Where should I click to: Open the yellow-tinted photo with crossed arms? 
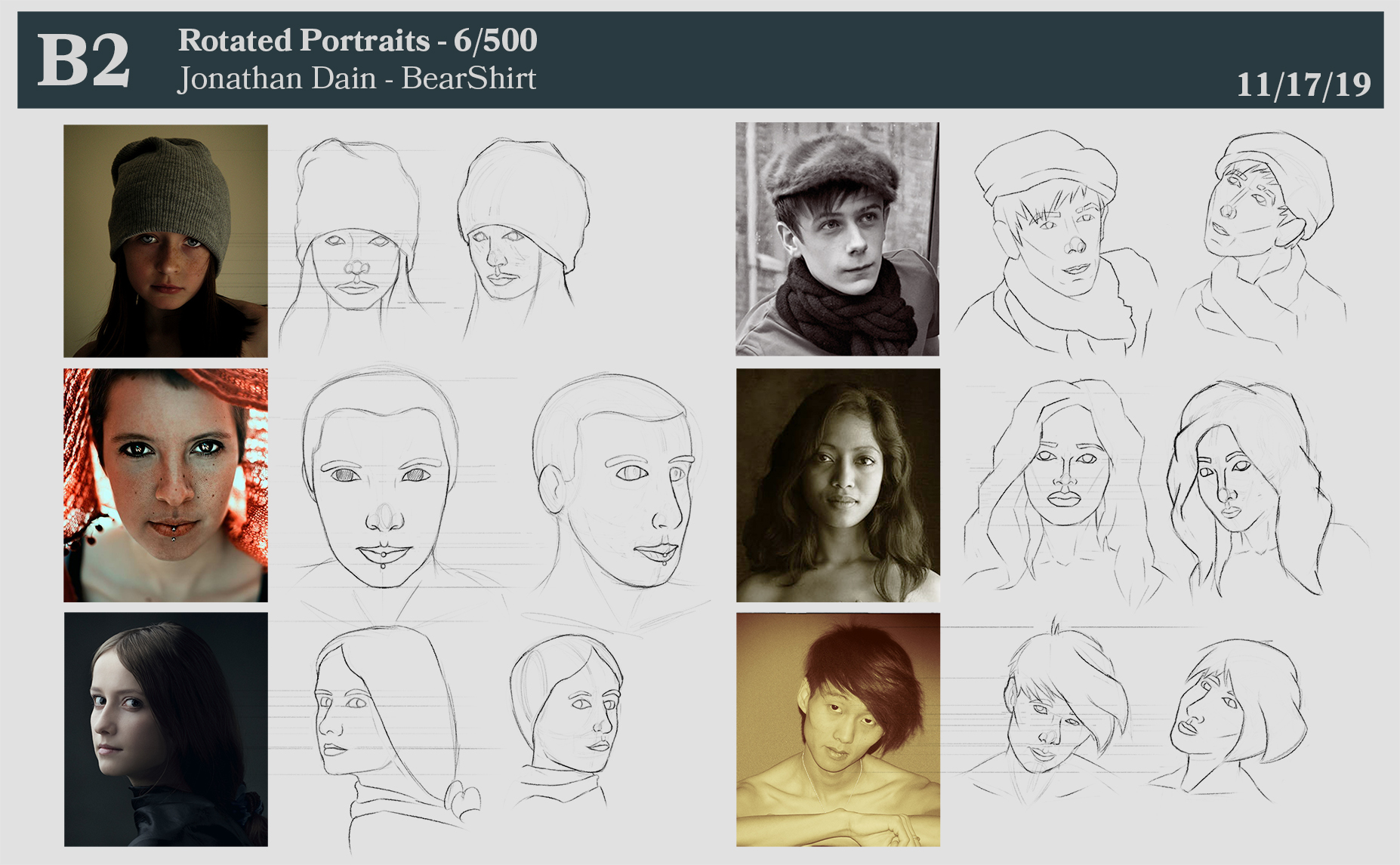[837, 729]
